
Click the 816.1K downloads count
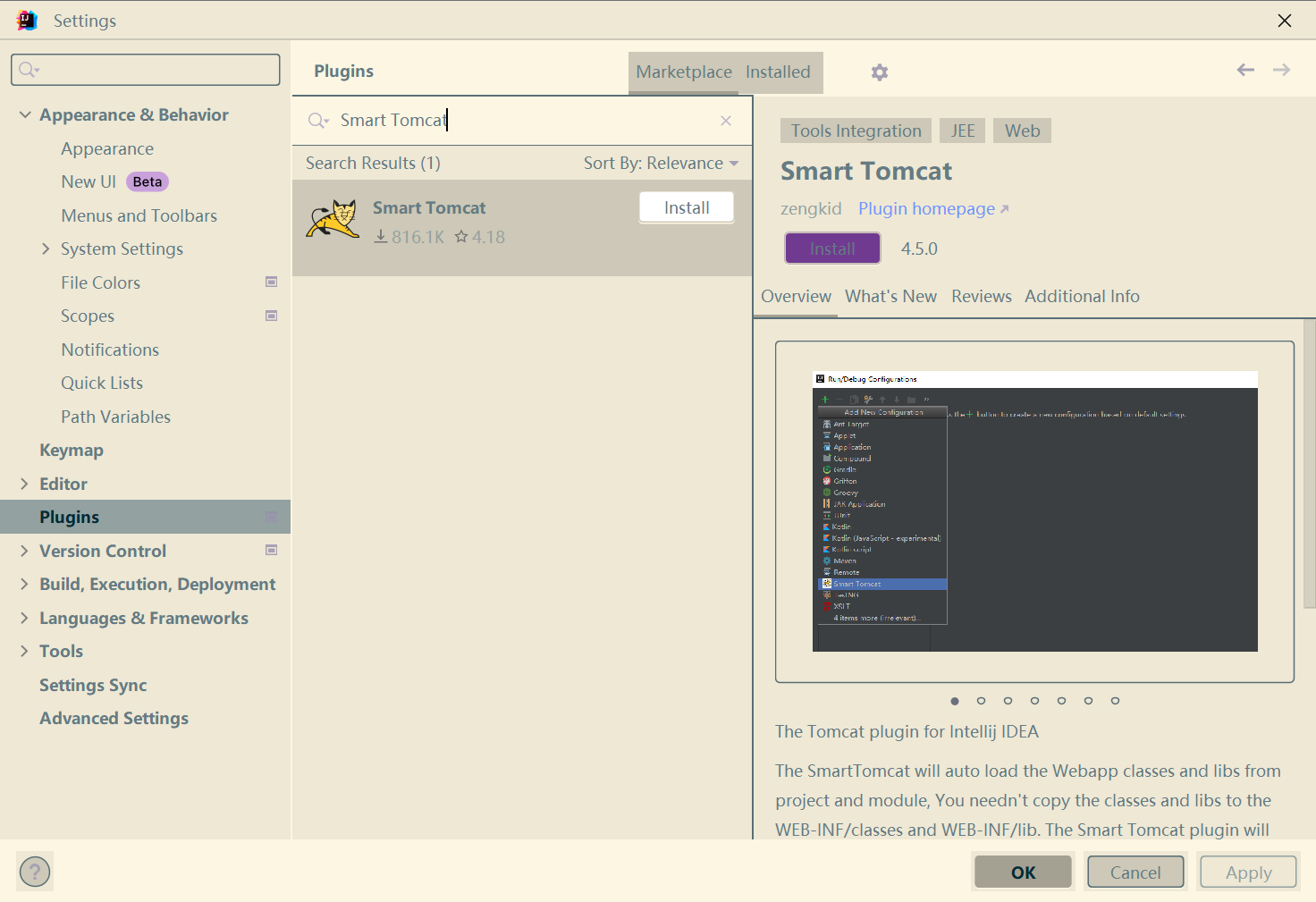pyautogui.click(x=409, y=237)
